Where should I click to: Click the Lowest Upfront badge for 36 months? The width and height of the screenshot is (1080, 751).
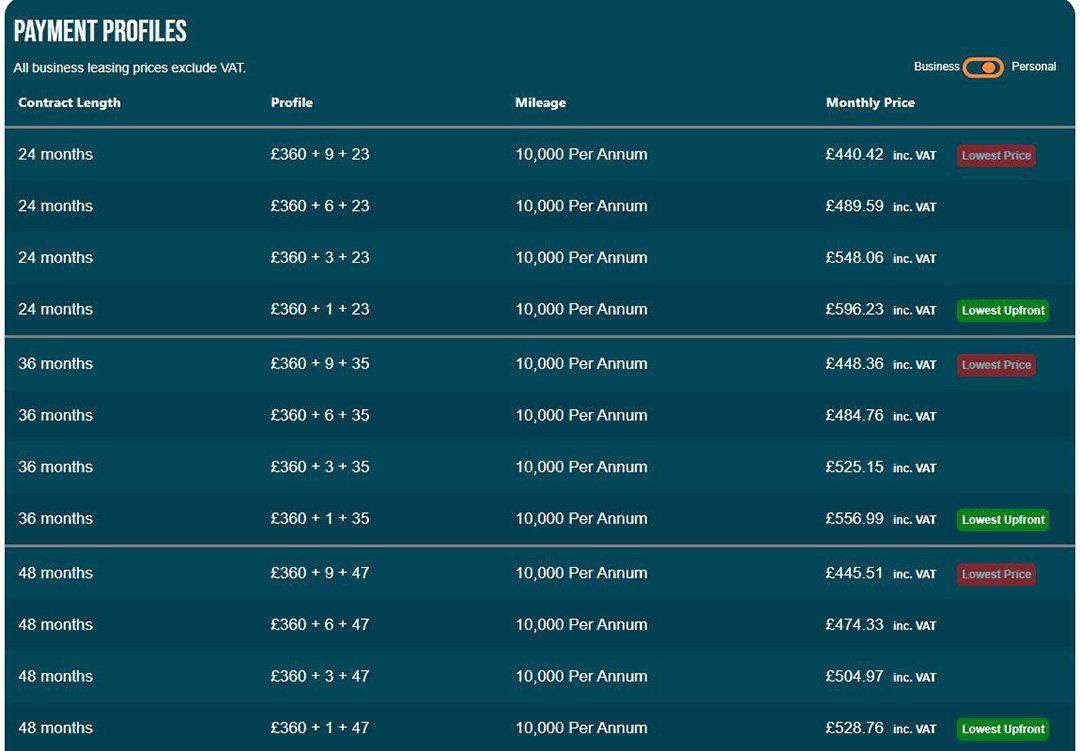tap(1002, 520)
